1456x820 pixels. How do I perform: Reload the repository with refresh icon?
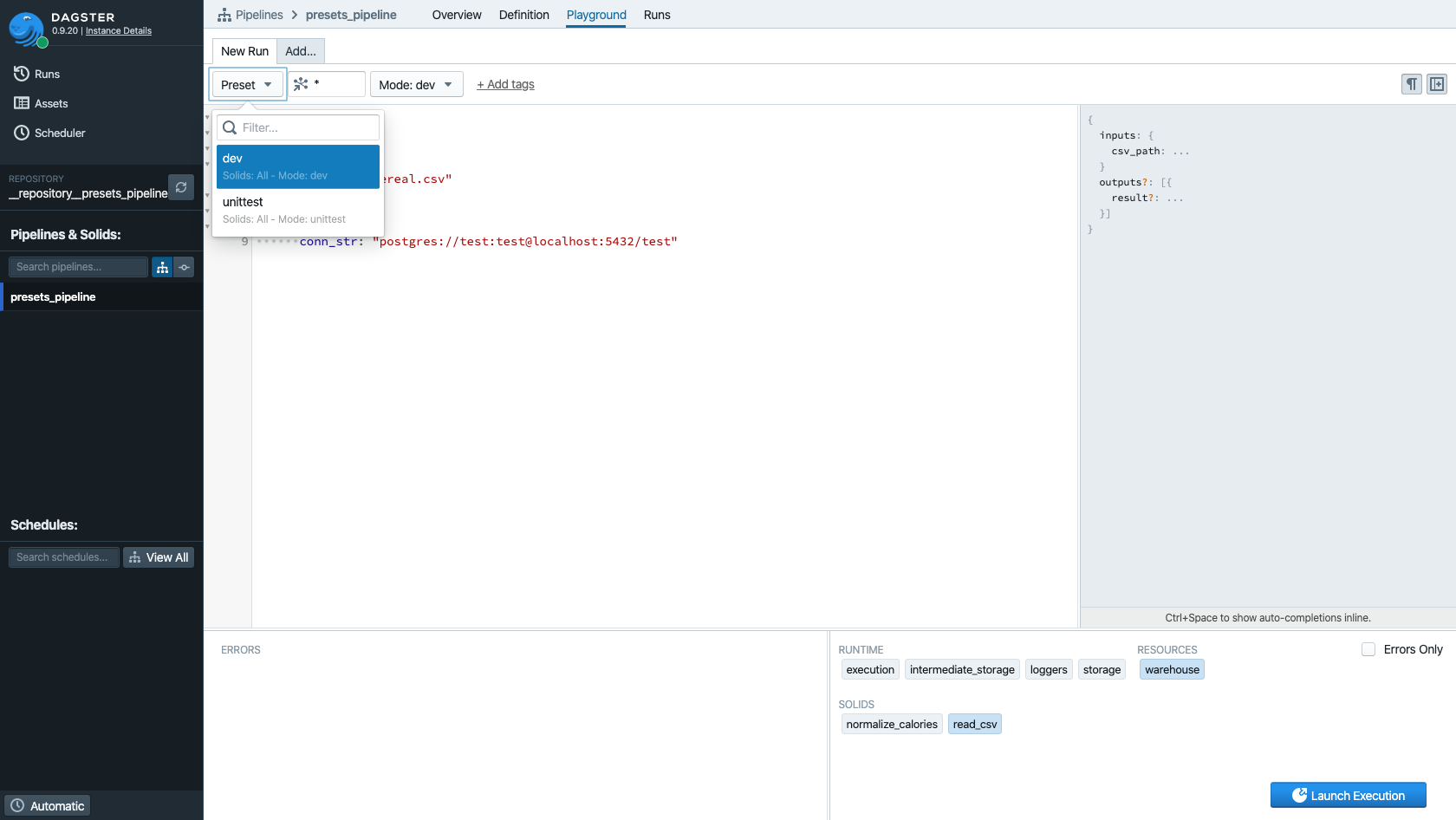(x=181, y=187)
